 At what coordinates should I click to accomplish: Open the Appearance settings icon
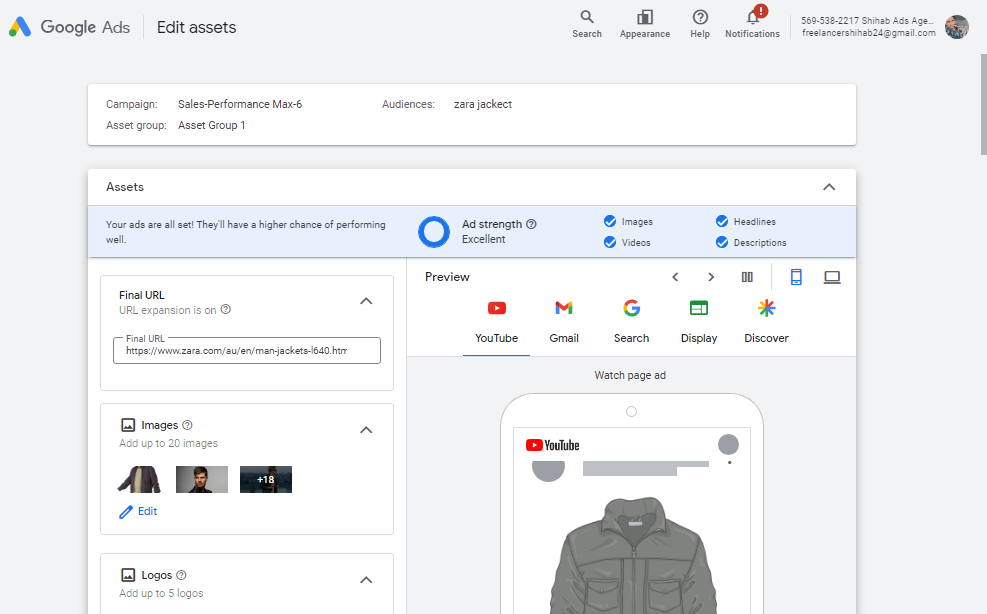tap(645, 24)
